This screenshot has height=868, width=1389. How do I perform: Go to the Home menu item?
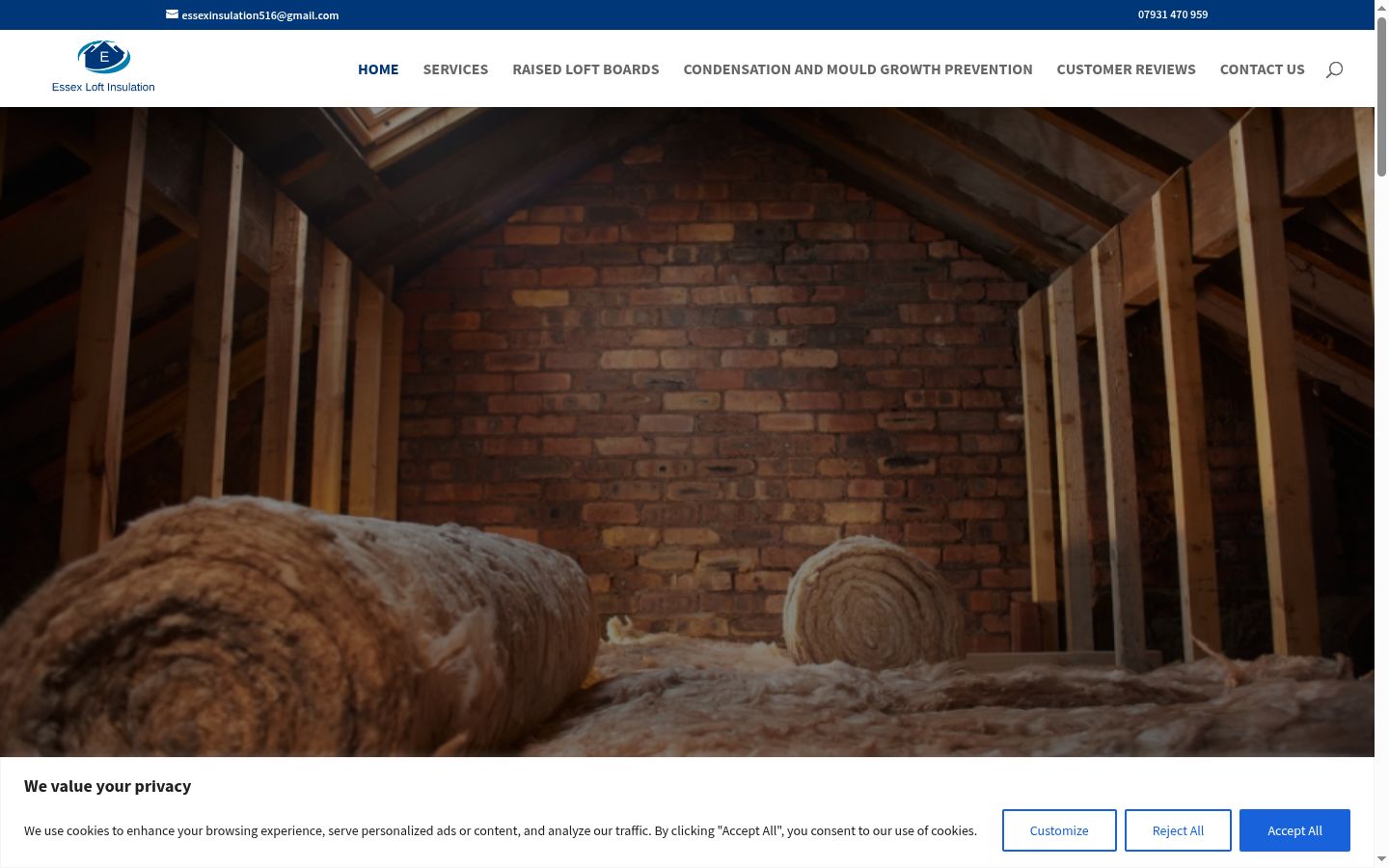click(378, 69)
